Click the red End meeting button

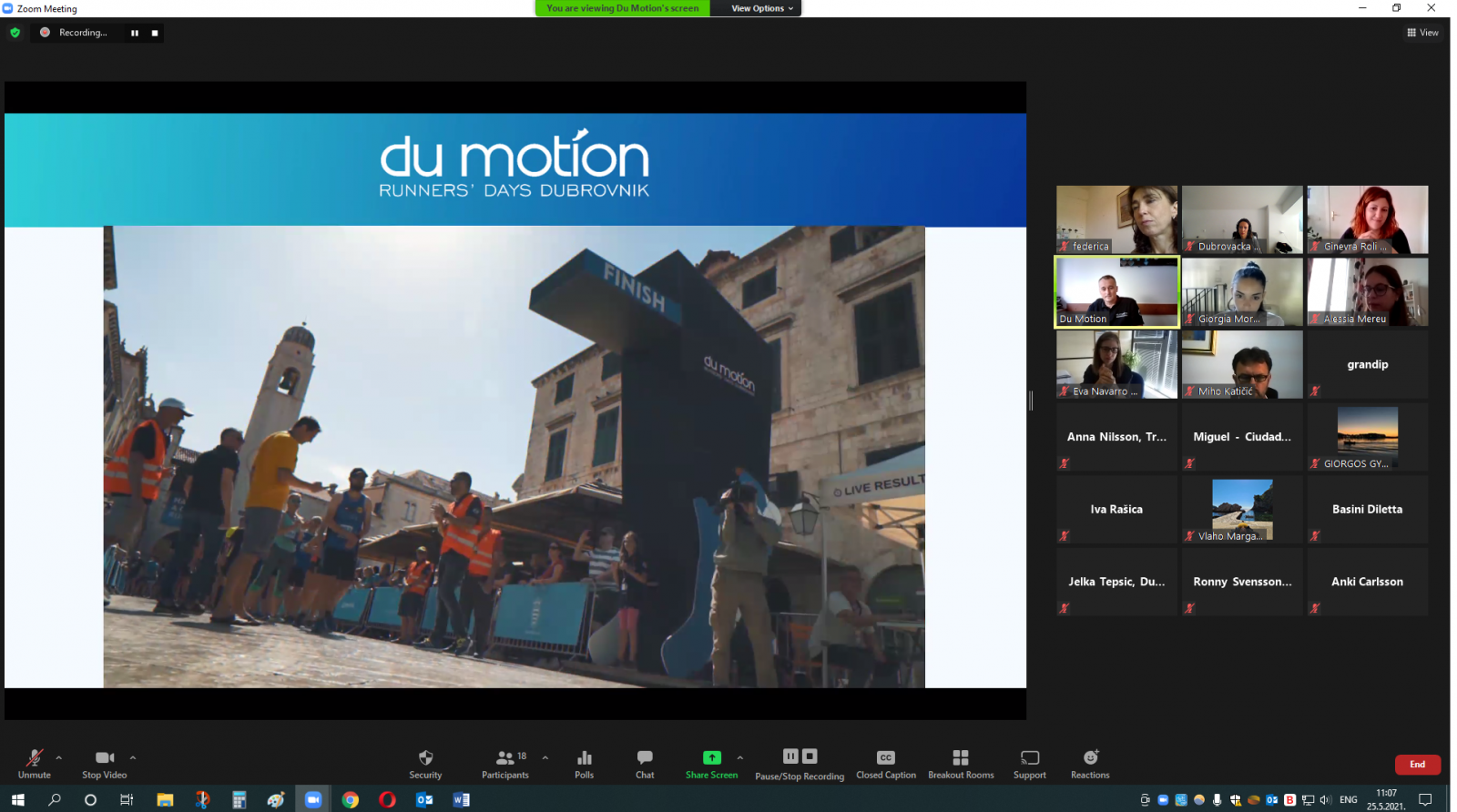[x=1418, y=765]
